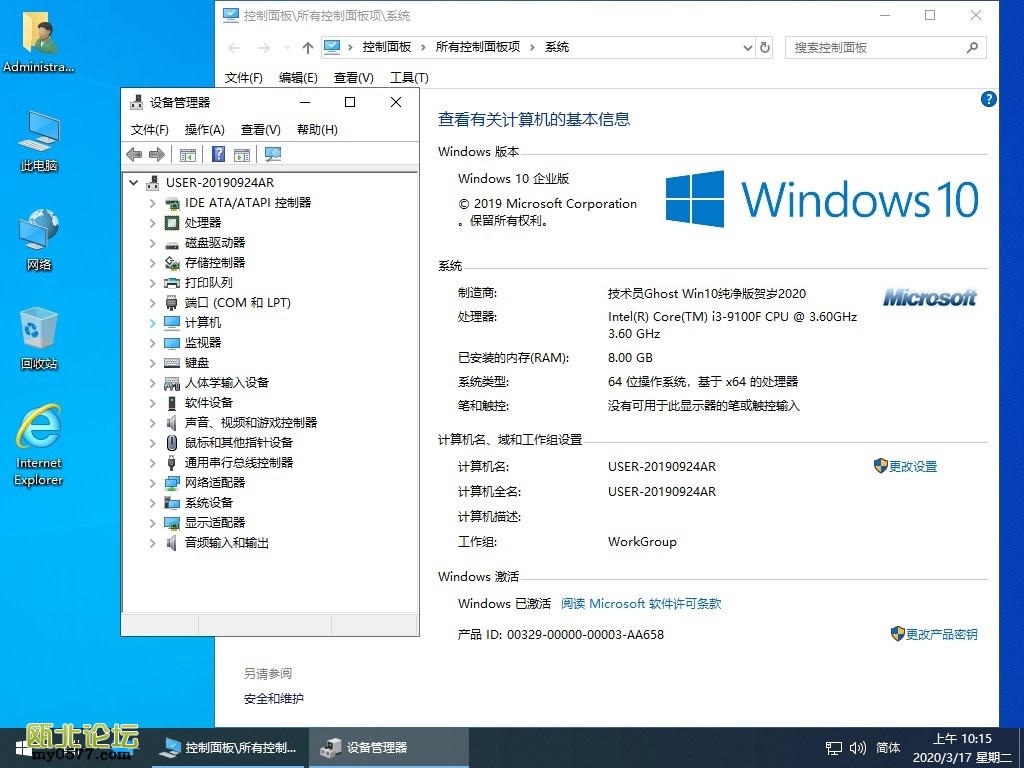Open the 工具(T) menu in Control Panel
This screenshot has height=768, width=1024.
click(x=408, y=78)
